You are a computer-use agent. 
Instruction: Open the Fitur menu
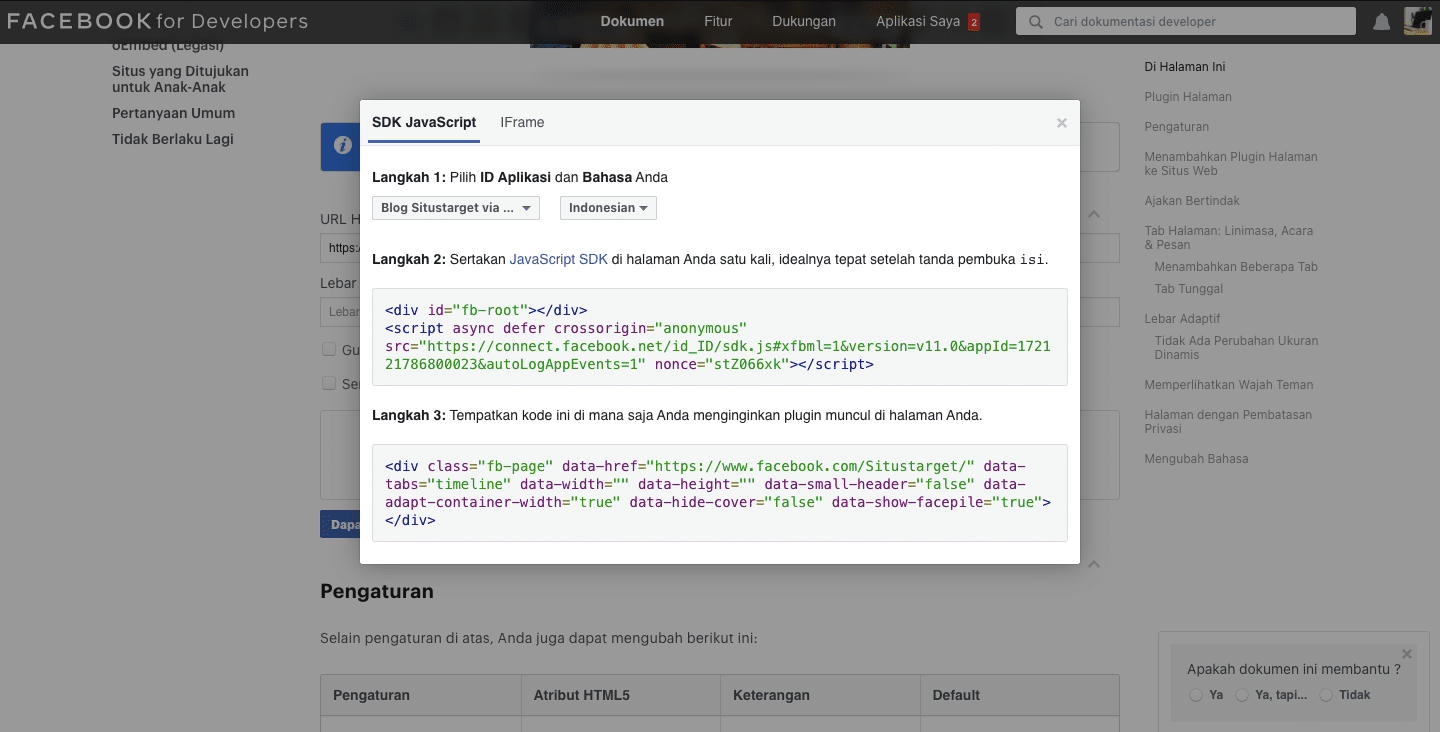(718, 21)
